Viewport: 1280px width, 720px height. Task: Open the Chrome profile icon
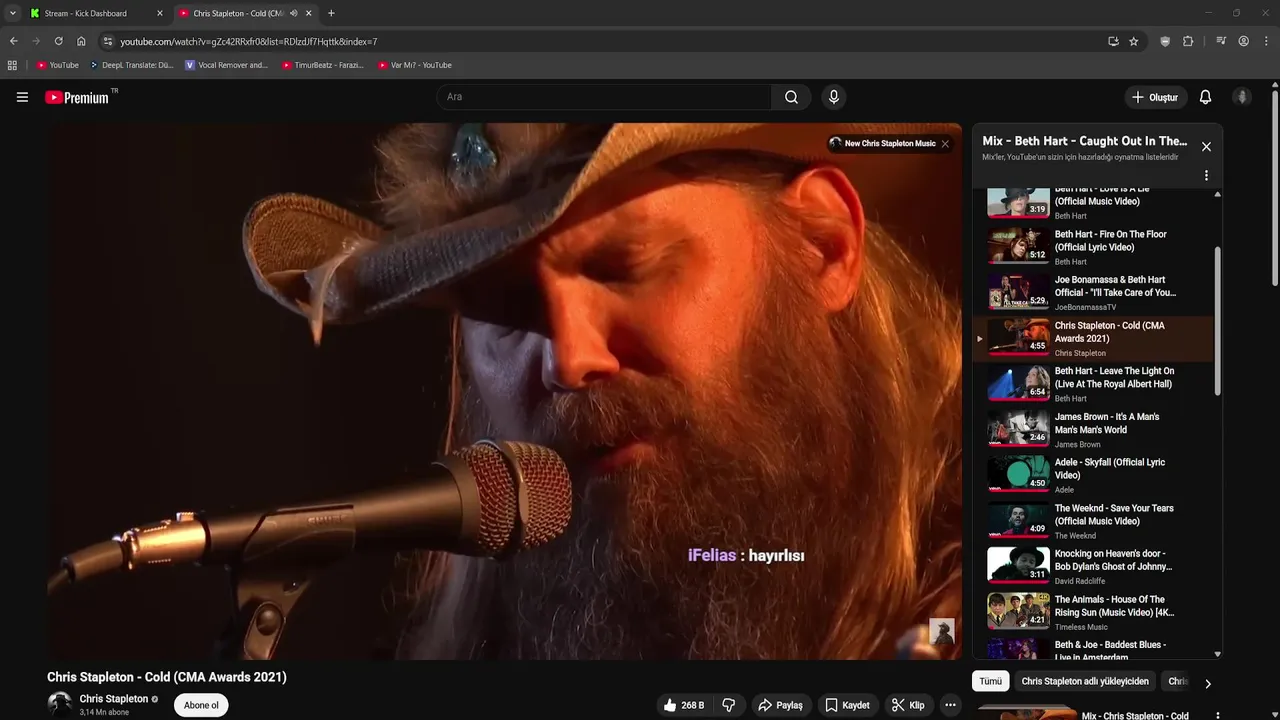[x=1244, y=41]
